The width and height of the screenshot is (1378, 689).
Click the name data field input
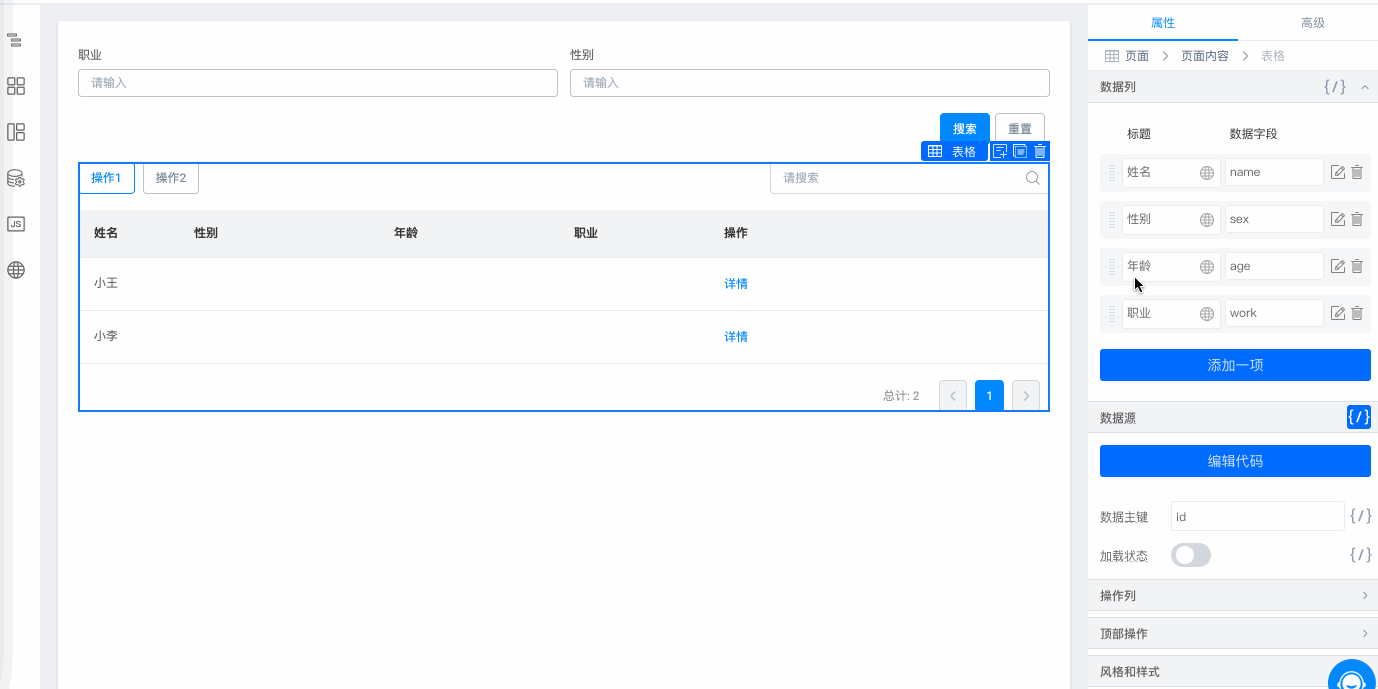1274,172
